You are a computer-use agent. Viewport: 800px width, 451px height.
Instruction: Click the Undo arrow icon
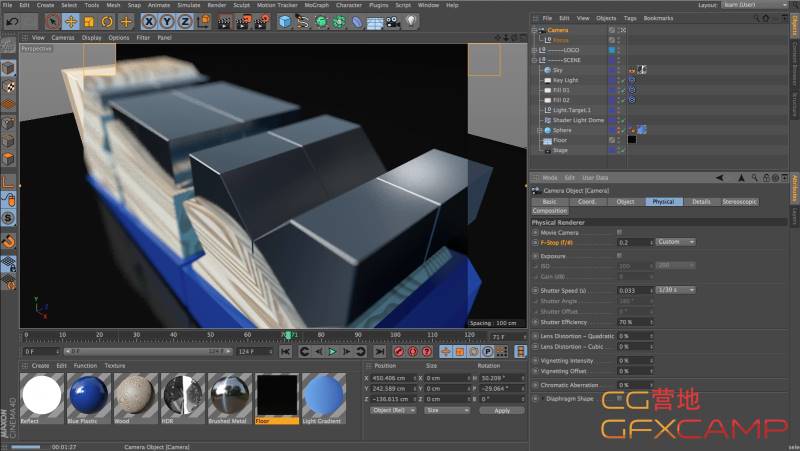tap(13, 21)
